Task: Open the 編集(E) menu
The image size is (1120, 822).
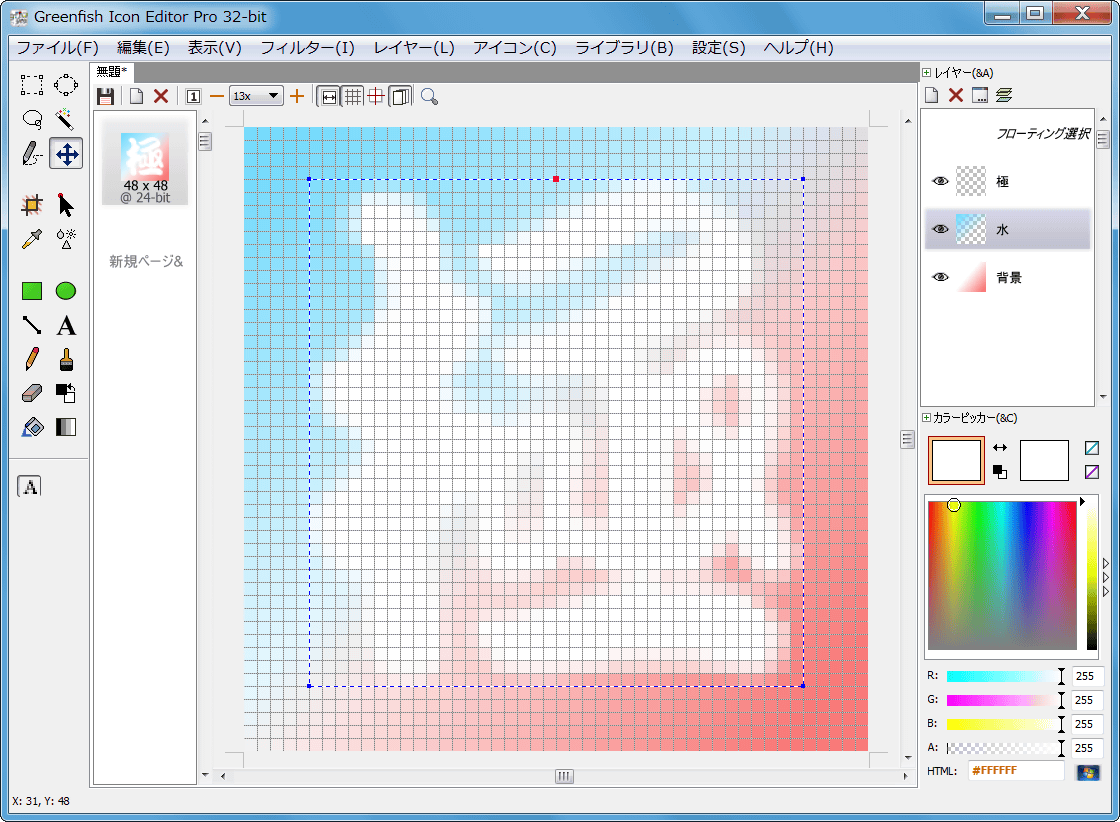Action: click(143, 48)
